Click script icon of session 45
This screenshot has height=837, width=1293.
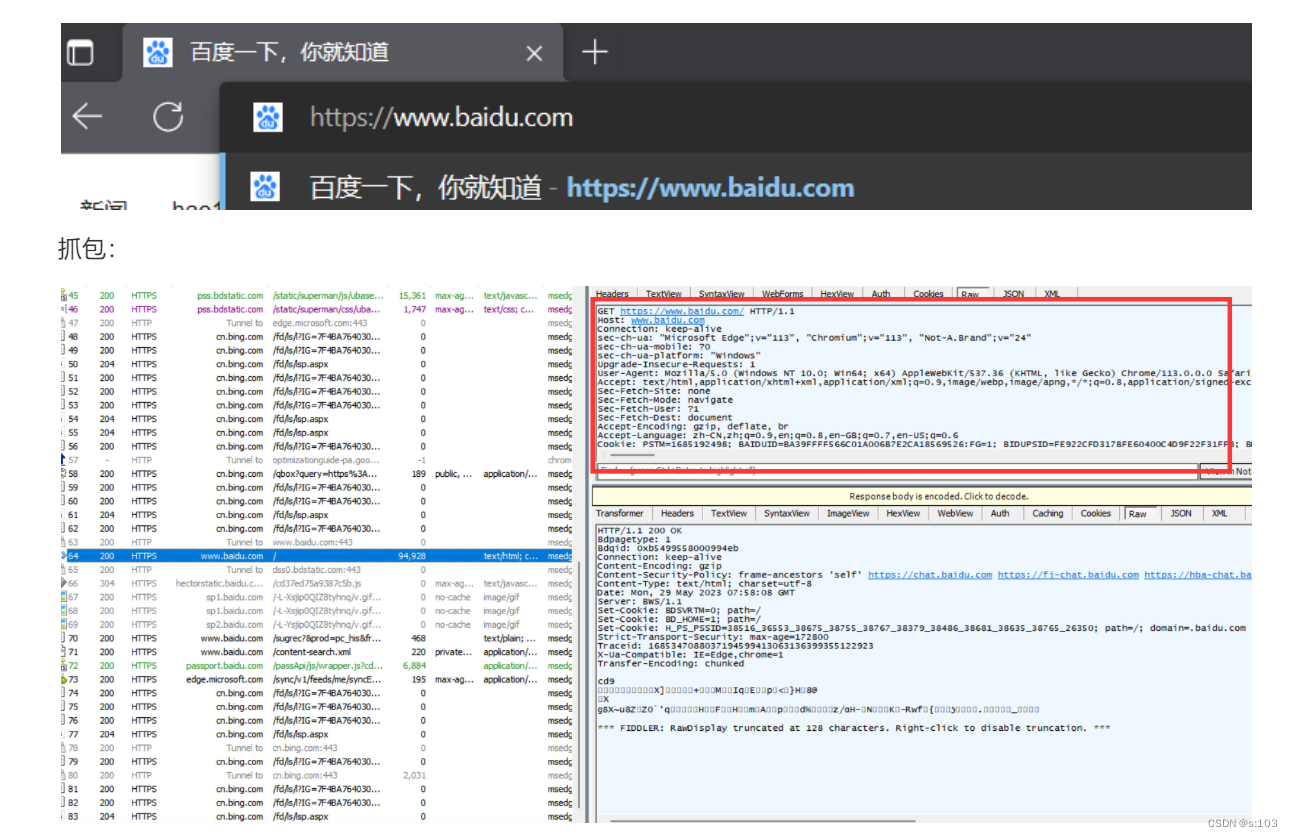[x=65, y=296]
